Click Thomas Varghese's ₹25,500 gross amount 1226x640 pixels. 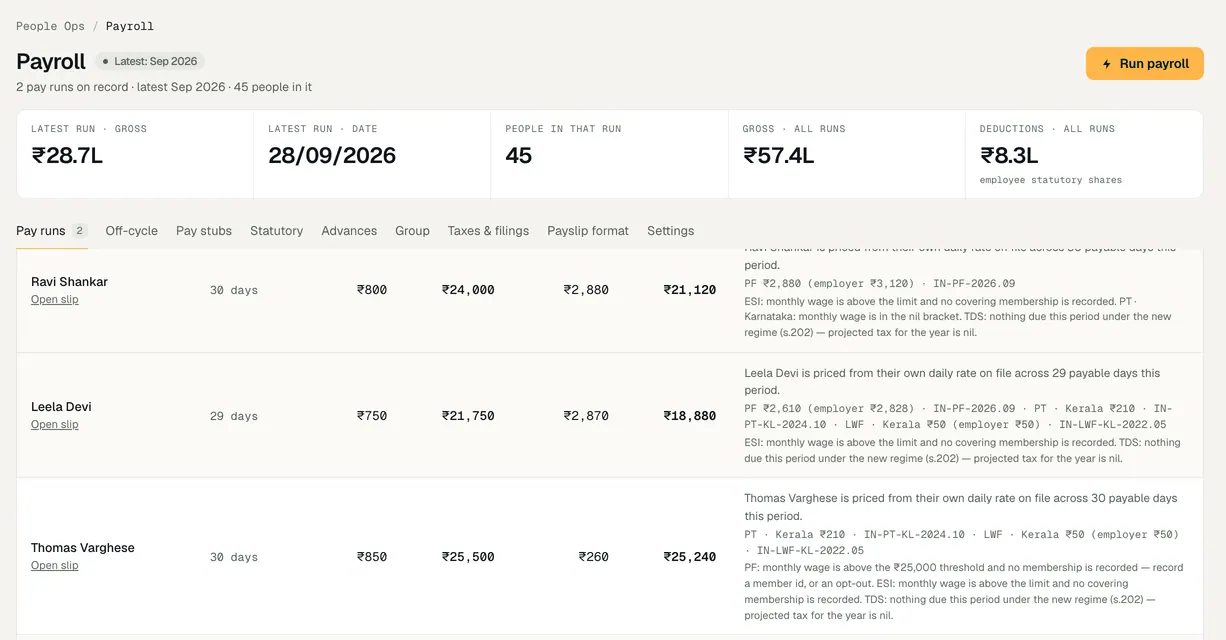click(x=468, y=557)
